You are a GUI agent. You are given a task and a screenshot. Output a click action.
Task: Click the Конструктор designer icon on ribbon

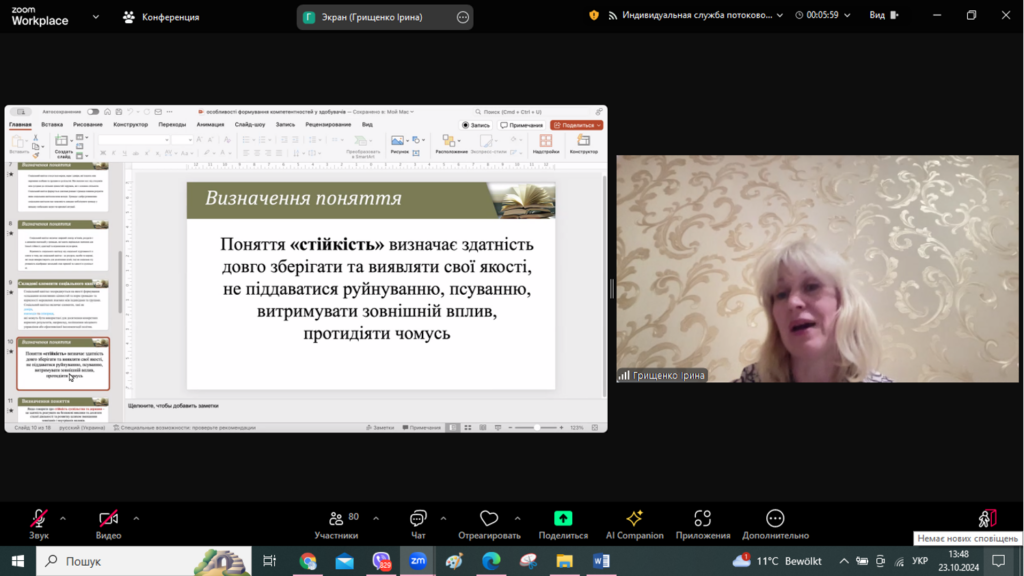tap(583, 141)
